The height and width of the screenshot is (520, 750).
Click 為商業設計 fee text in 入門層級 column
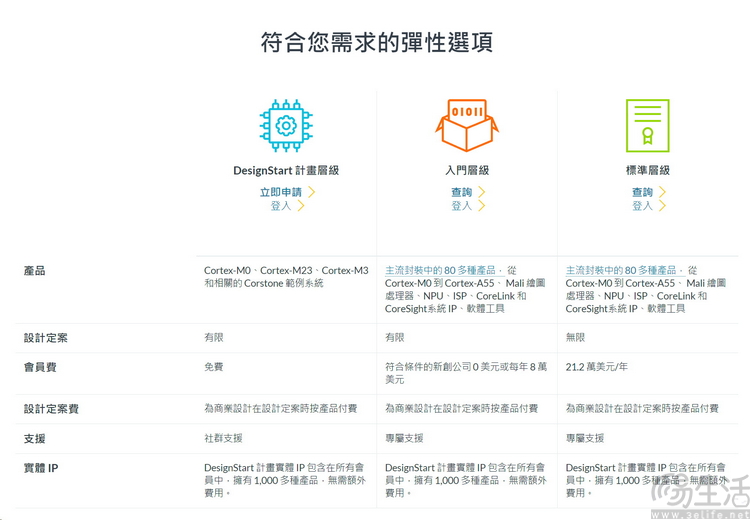[462, 409]
